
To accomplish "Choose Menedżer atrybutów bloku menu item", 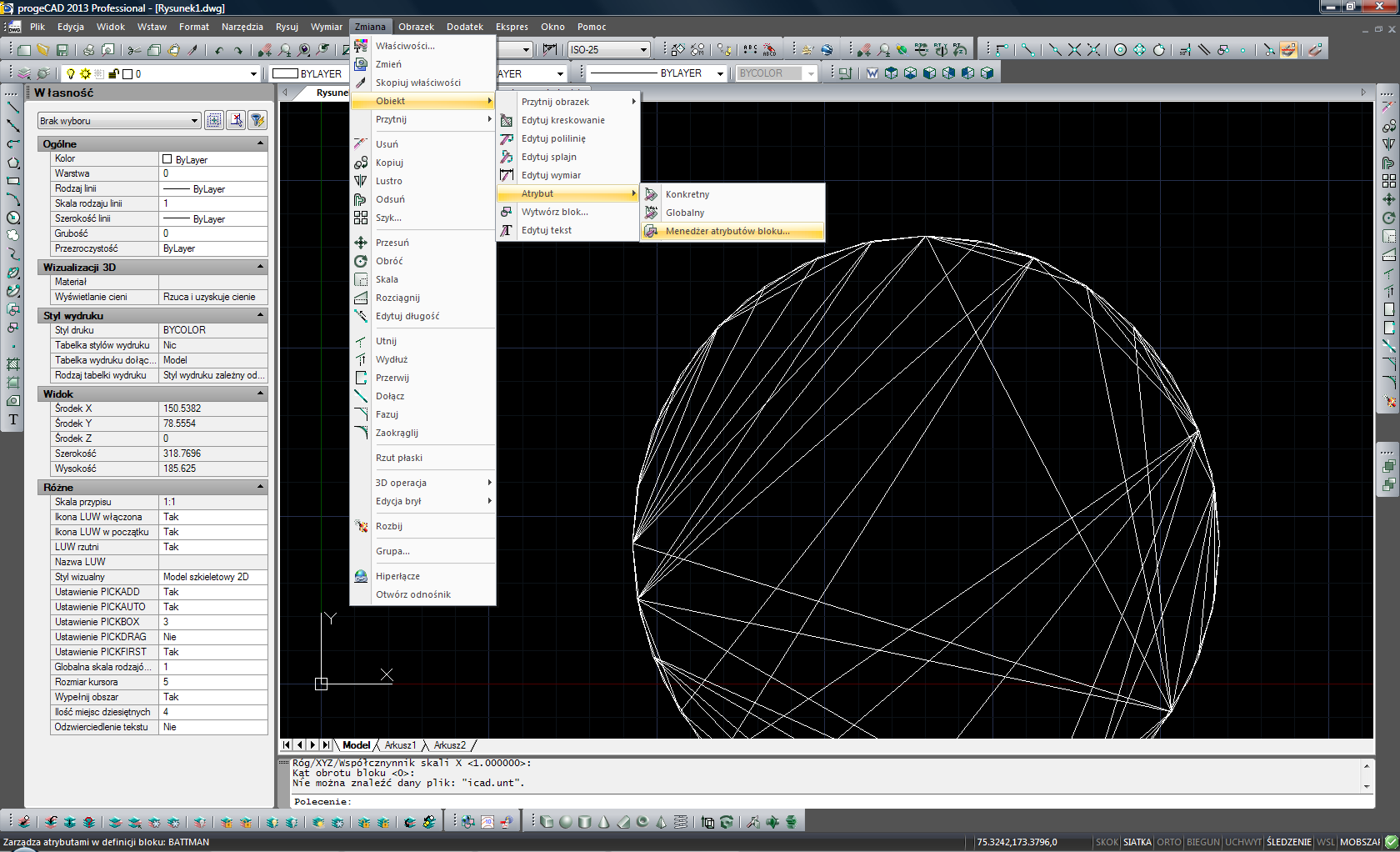I will pyautogui.click(x=727, y=231).
